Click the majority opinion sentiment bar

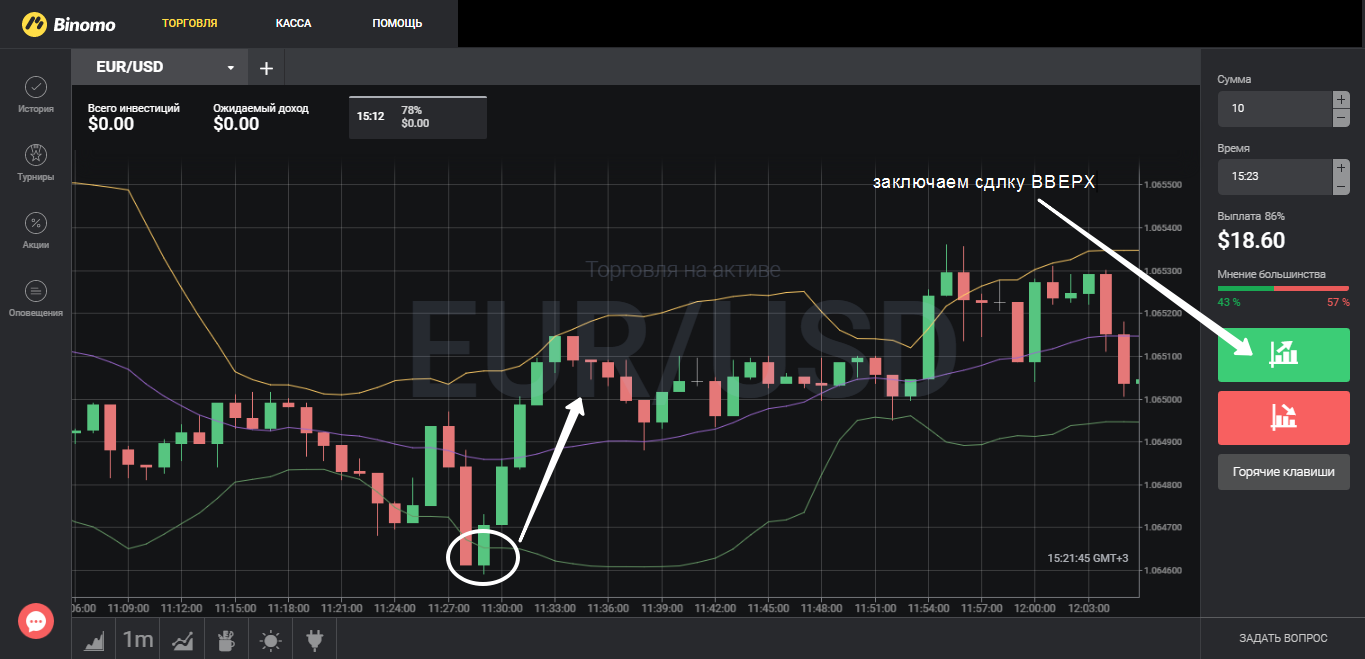[1284, 289]
